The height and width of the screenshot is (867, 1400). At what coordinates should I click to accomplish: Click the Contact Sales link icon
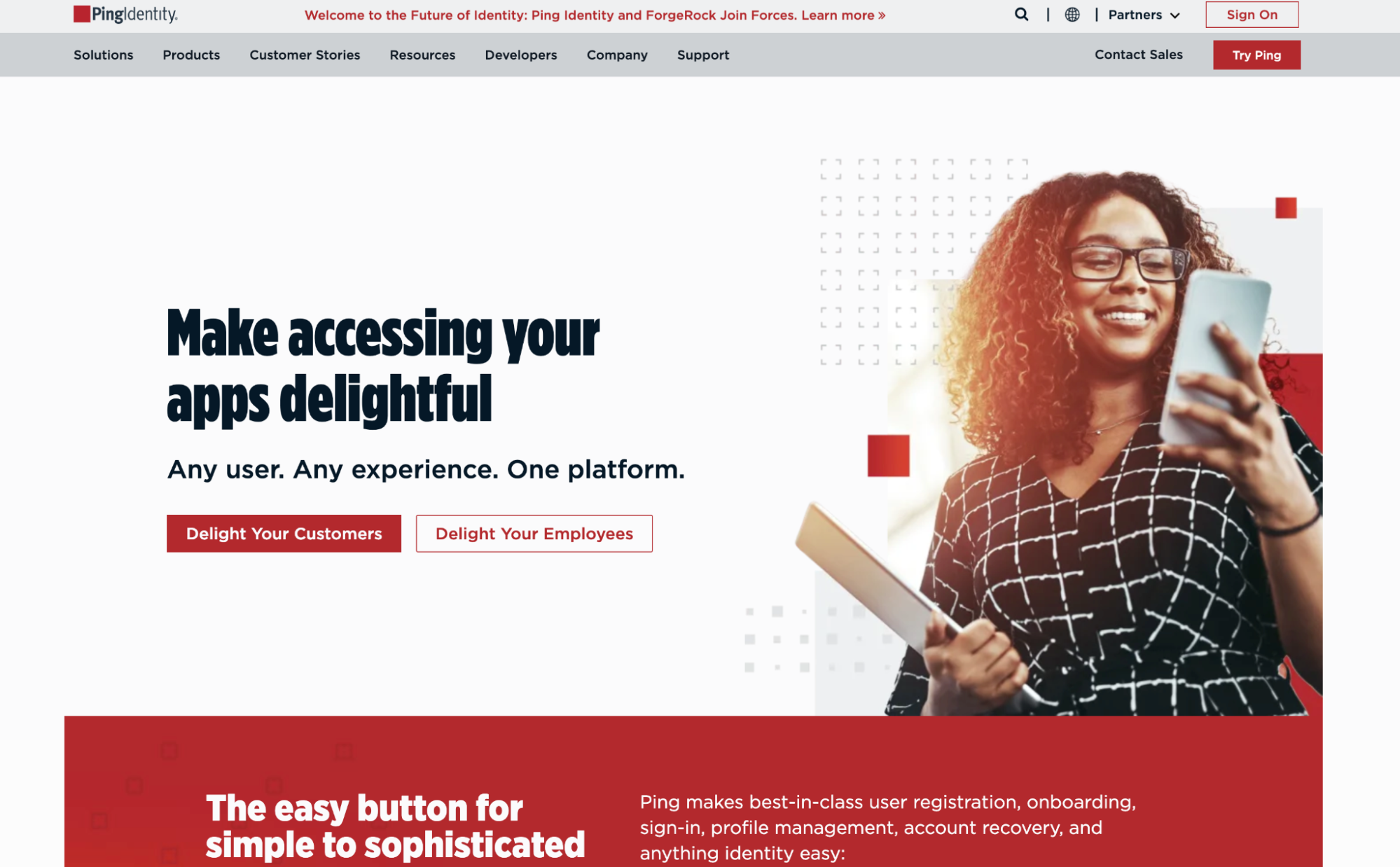[1138, 54]
